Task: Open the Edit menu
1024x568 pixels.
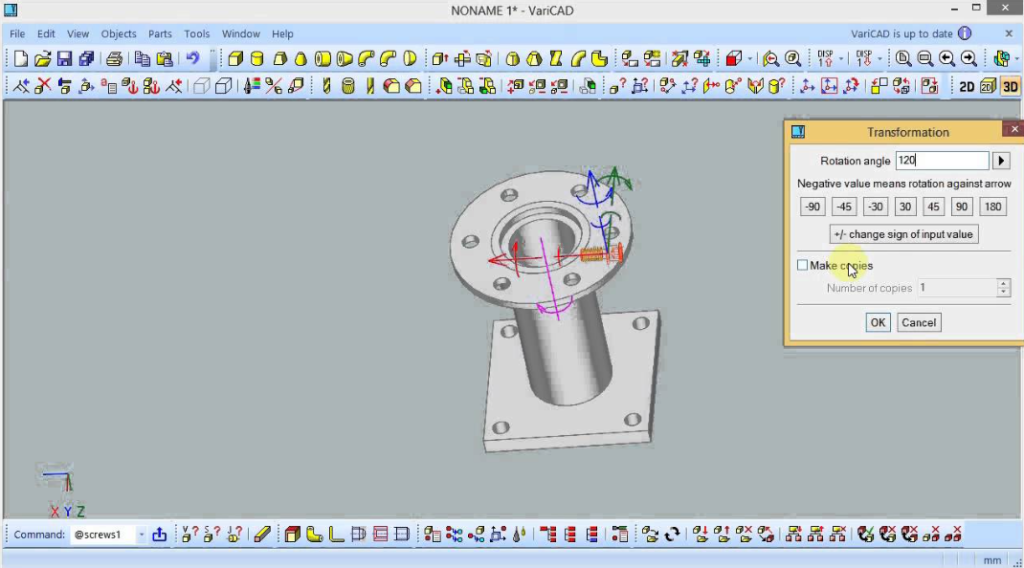Action: (46, 33)
